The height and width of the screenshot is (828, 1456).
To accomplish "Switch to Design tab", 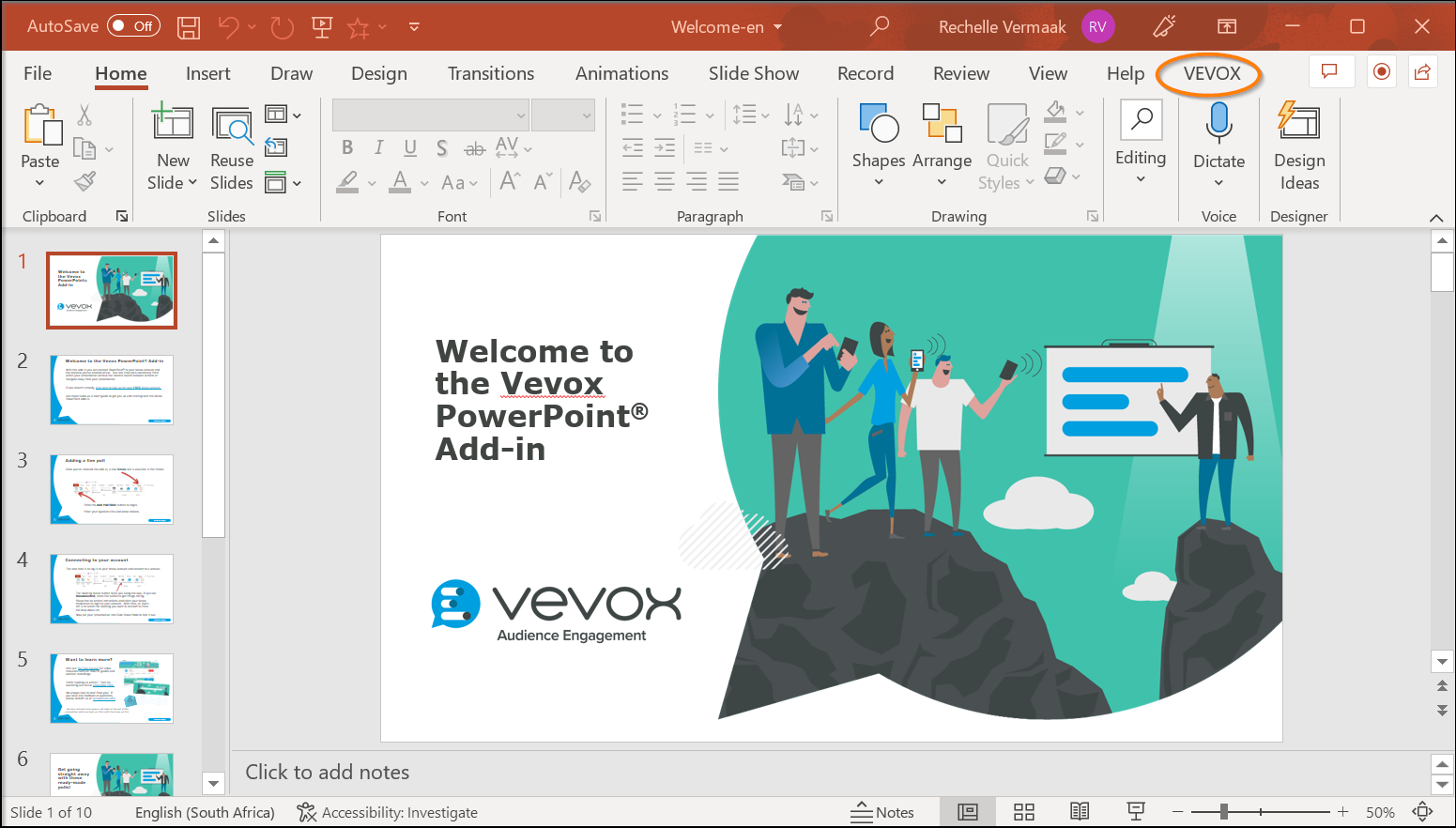I will [x=379, y=73].
